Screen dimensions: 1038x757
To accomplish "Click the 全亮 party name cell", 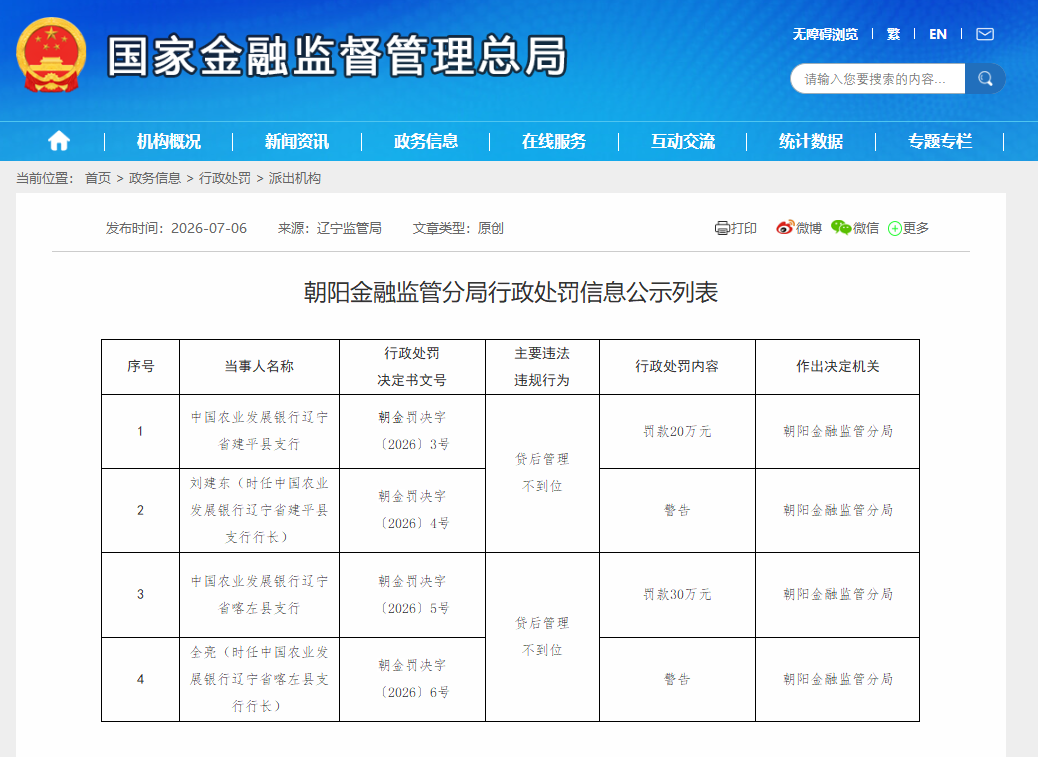I will point(260,679).
